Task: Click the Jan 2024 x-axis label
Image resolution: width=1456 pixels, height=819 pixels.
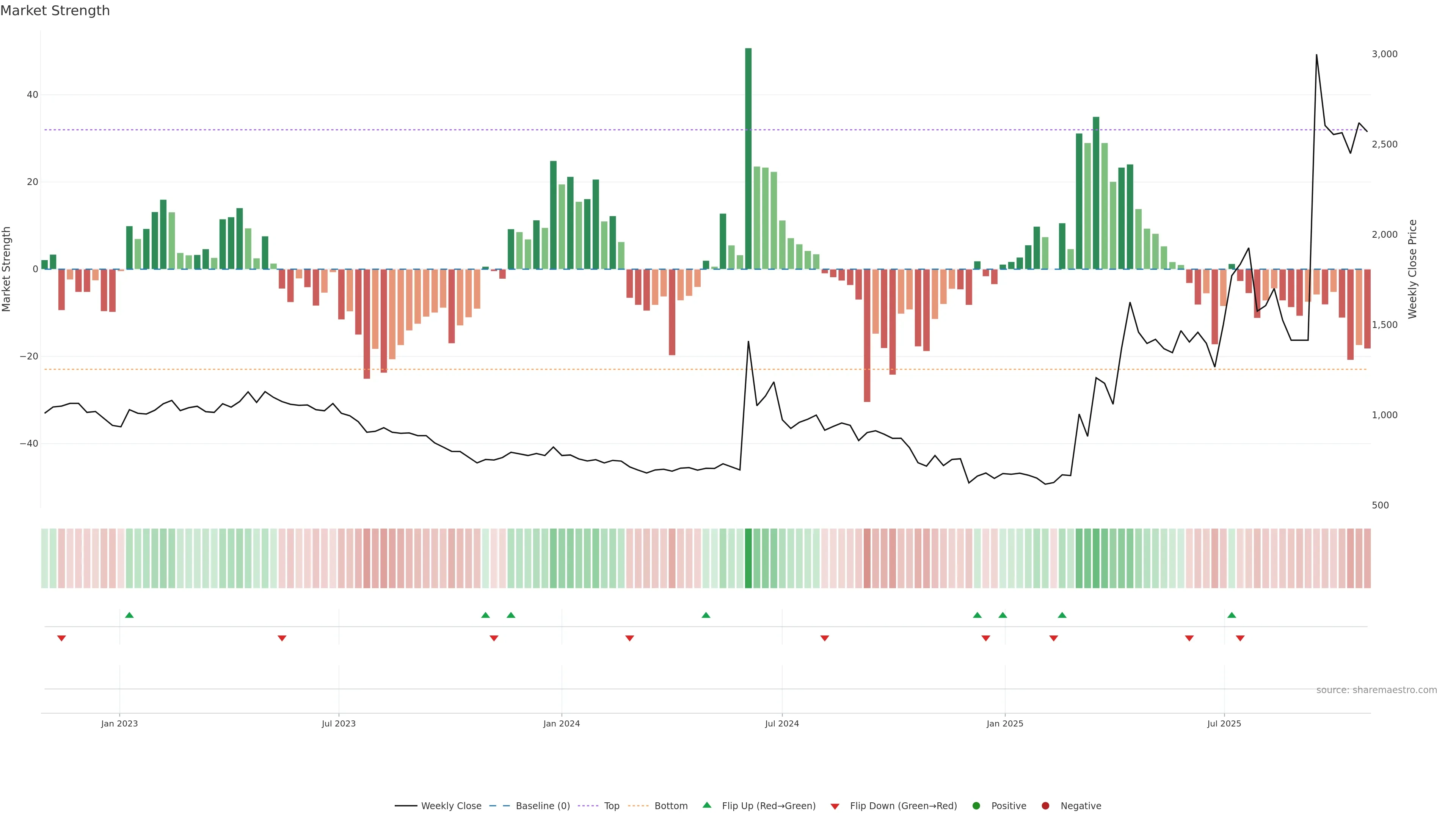Action: coord(561,723)
